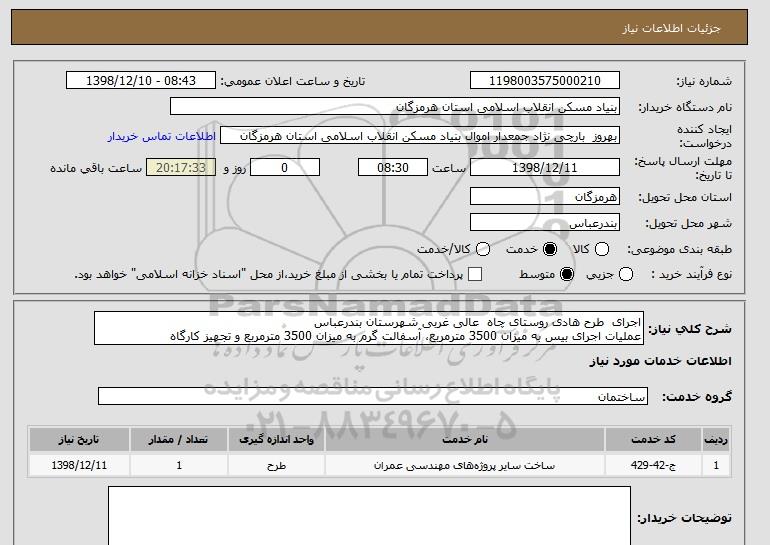Click the deadline time field 08:30
Image resolution: width=770 pixels, height=545 pixels.
point(393,167)
